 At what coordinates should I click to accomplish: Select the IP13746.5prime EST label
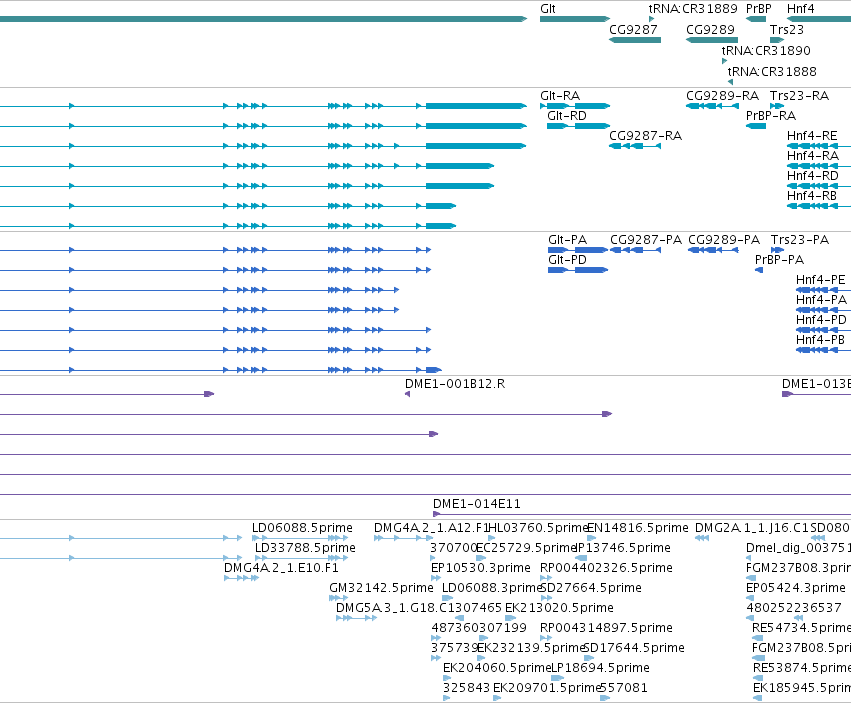623,548
